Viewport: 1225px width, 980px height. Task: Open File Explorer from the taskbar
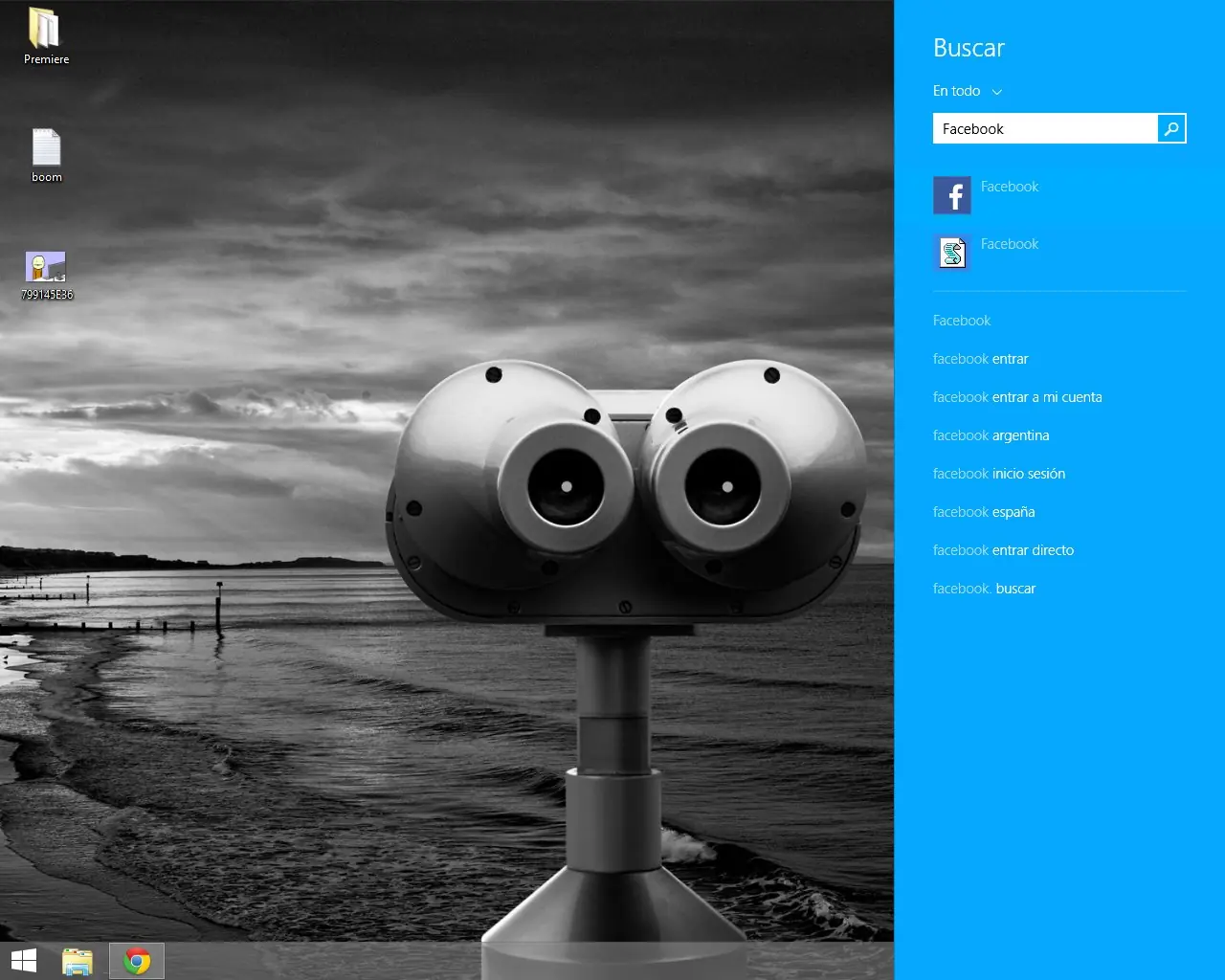point(78,961)
